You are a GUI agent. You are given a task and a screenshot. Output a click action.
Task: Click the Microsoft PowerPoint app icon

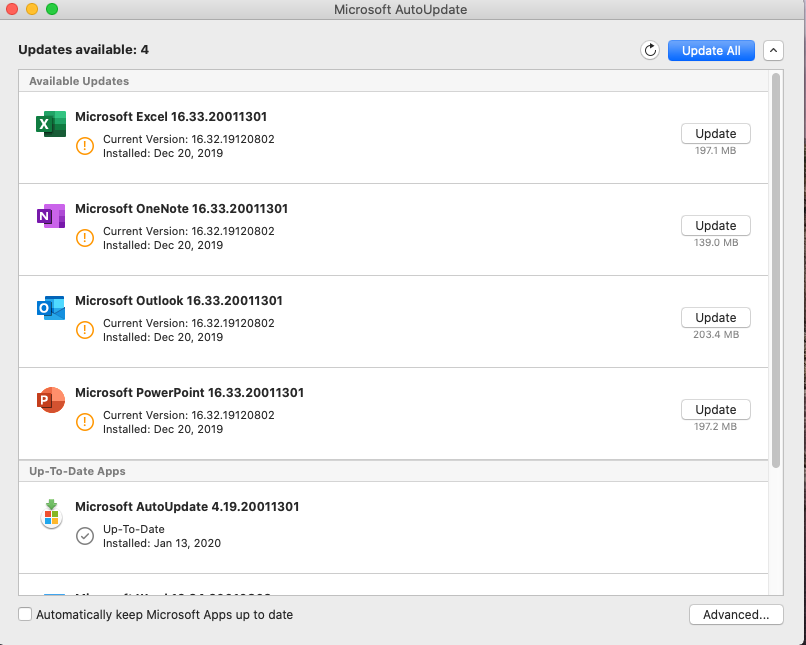coord(51,400)
